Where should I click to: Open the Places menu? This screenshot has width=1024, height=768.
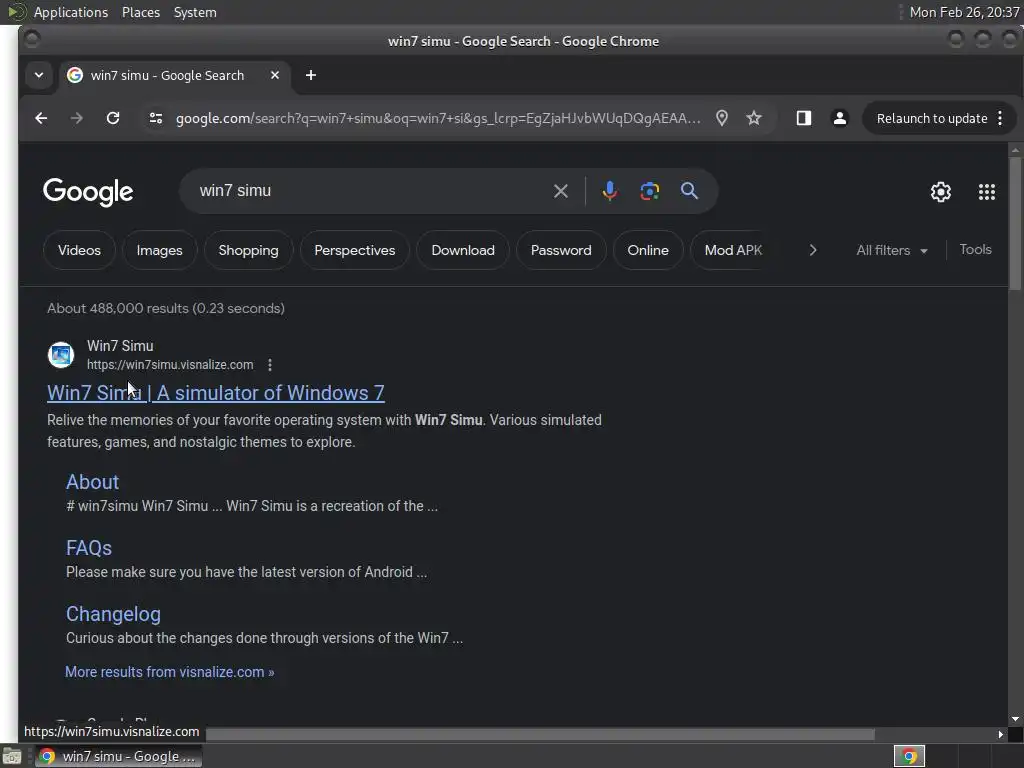pos(140,12)
